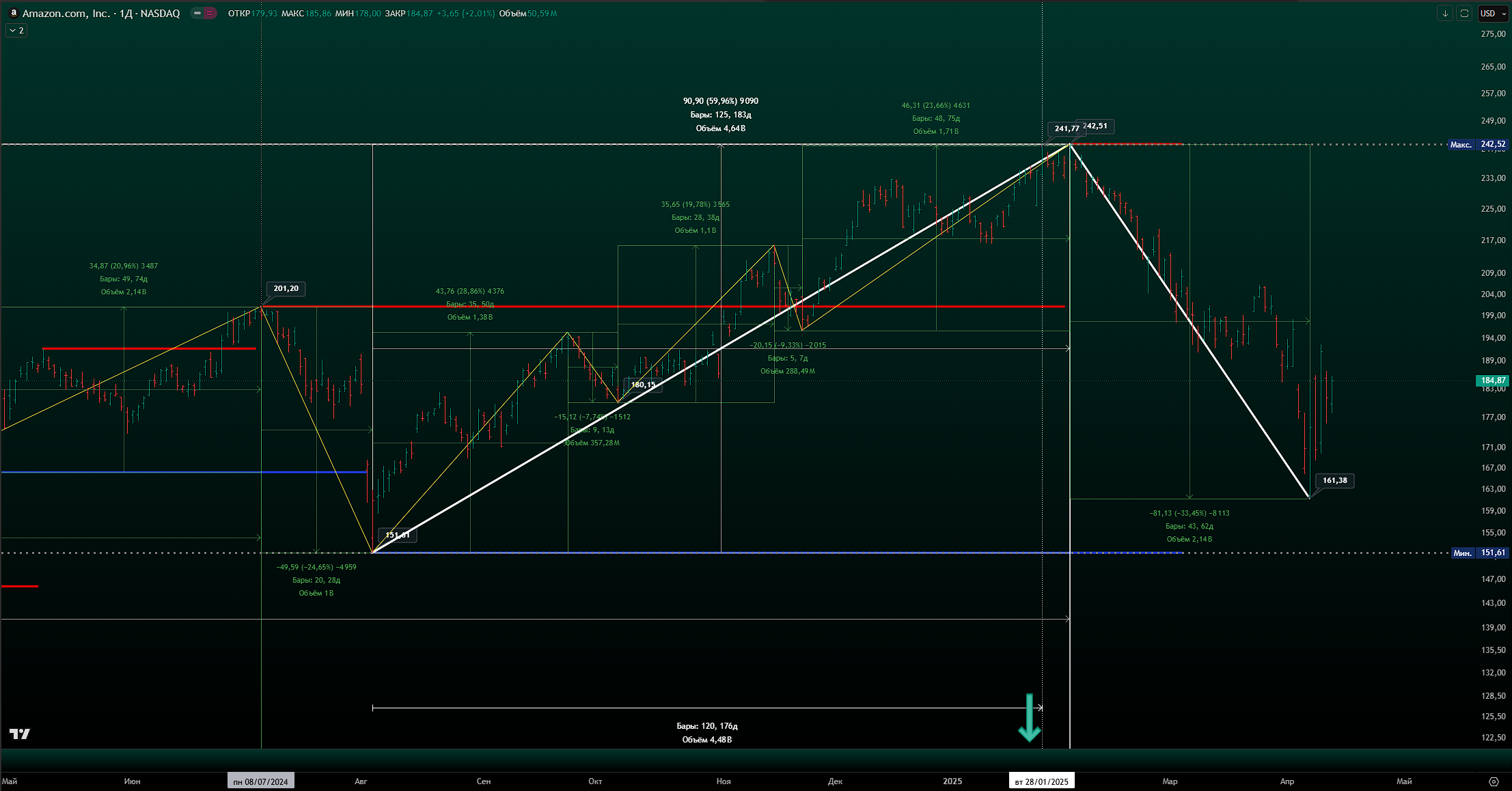Screen dimensions: 1512x791
Task: Toggle the fullscreen frame icon at top right
Action: [x=1464, y=14]
